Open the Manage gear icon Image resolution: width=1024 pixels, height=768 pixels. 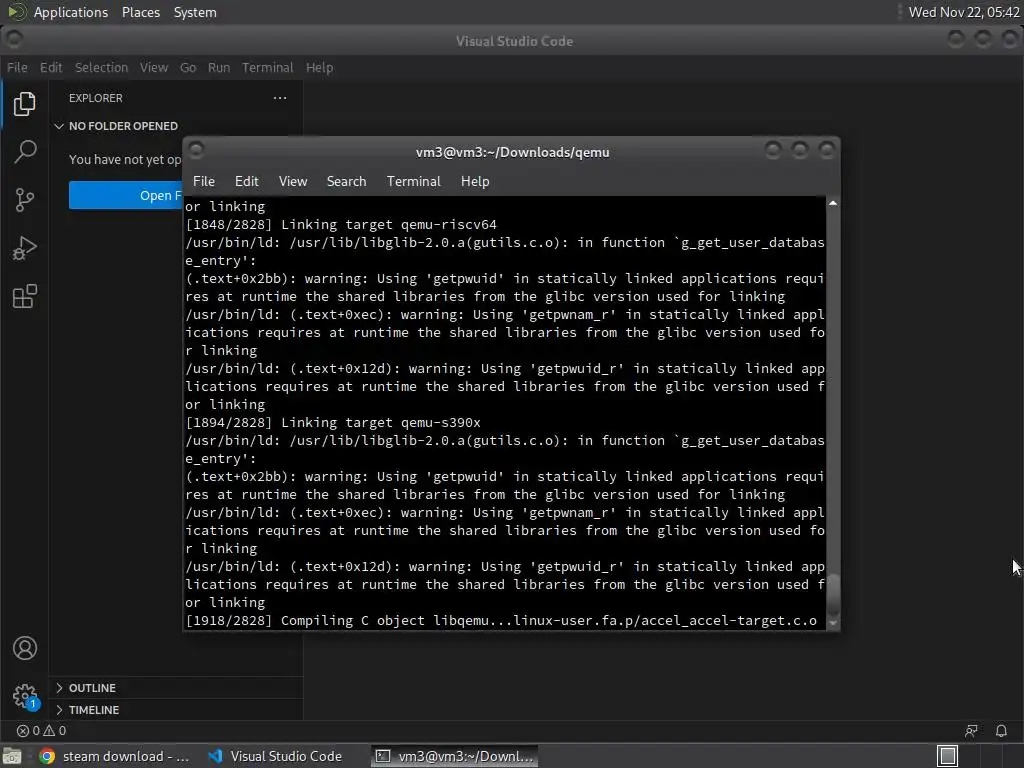point(25,696)
